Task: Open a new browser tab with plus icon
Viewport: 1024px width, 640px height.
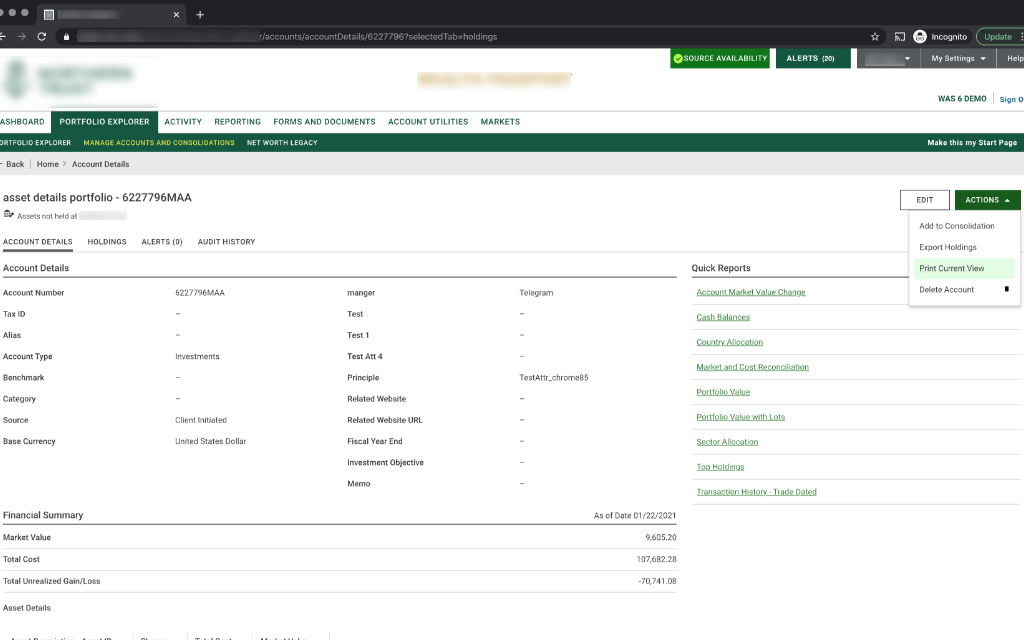Action: click(200, 14)
